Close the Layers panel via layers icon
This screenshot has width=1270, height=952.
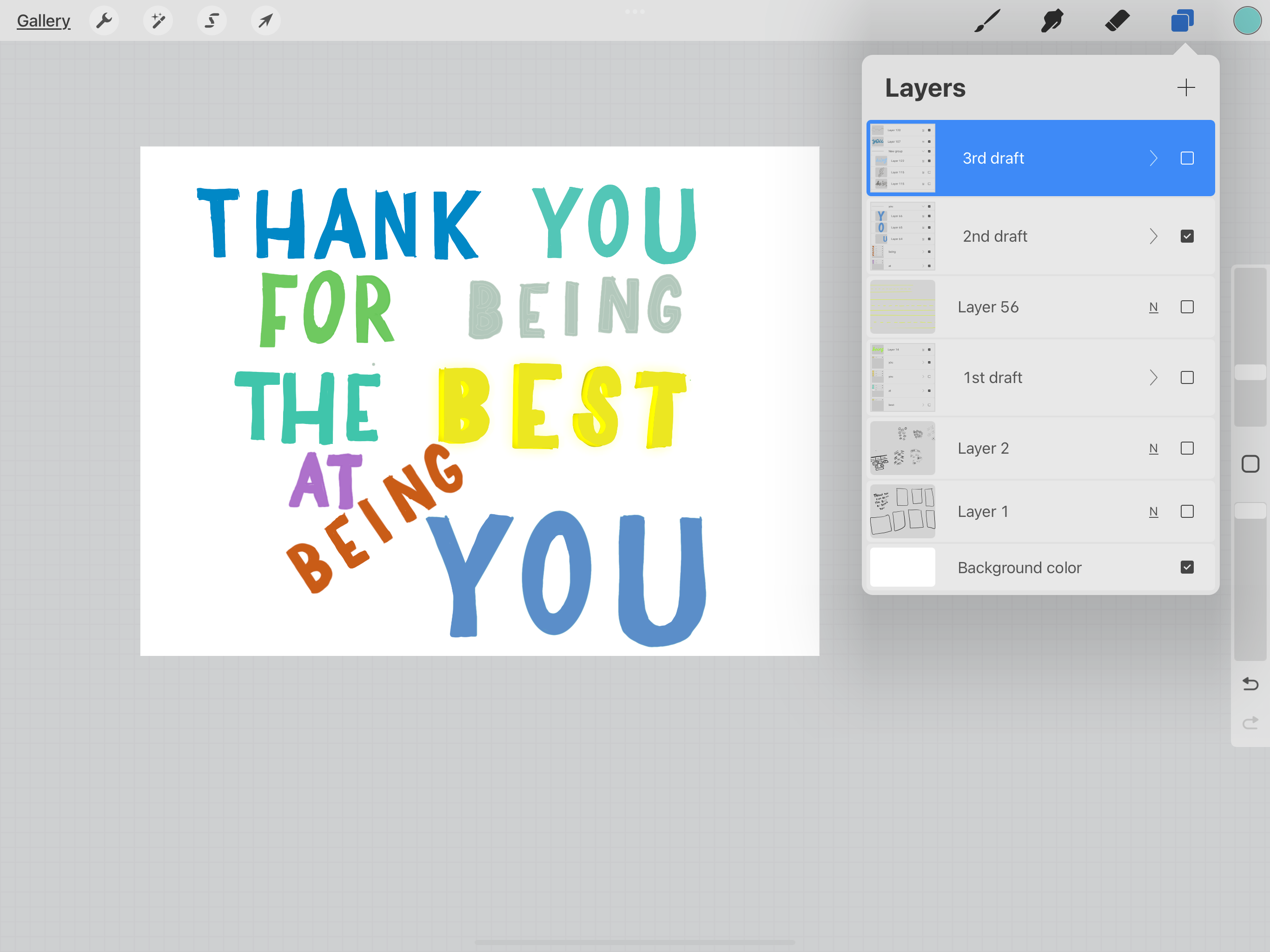point(1182,20)
